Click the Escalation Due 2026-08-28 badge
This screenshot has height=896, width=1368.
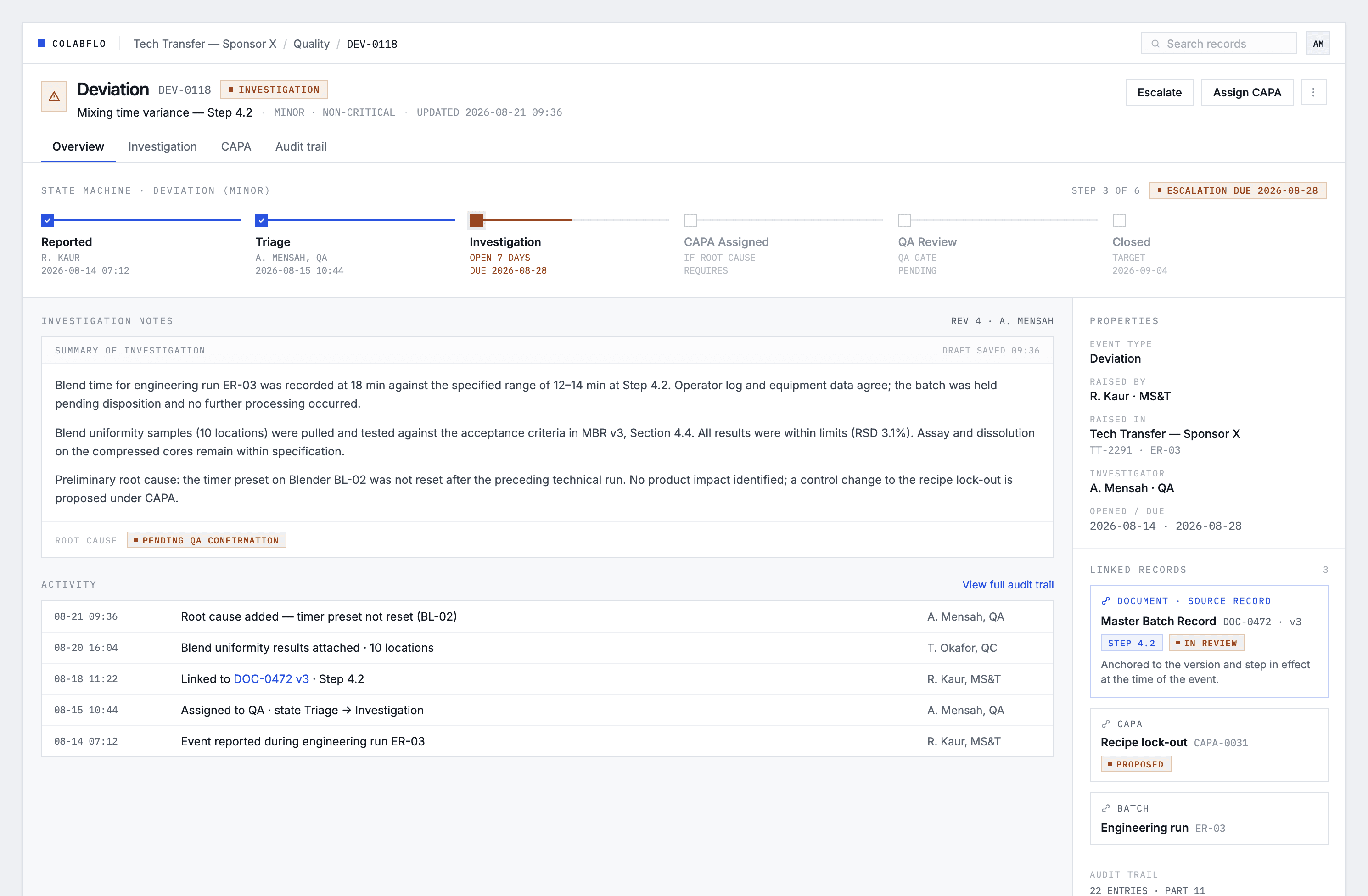click(x=1238, y=190)
